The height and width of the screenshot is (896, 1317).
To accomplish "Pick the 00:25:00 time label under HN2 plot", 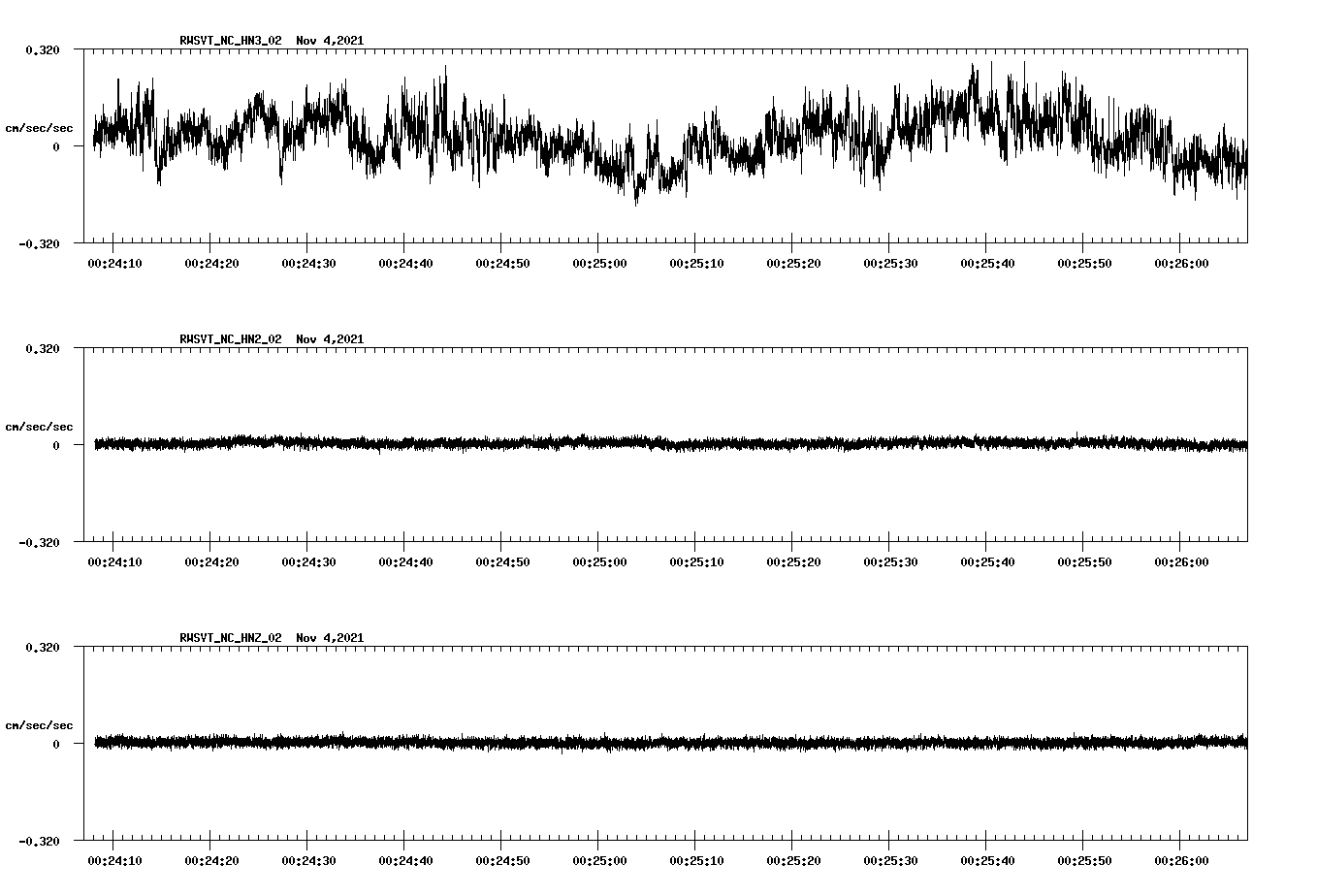I will 600,562.
